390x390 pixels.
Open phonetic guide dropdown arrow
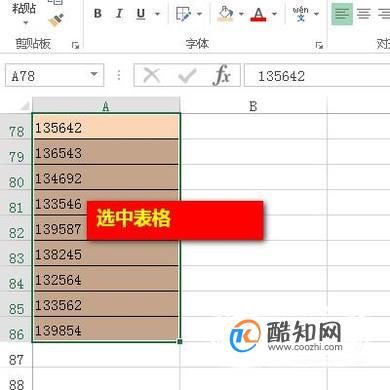pos(316,14)
